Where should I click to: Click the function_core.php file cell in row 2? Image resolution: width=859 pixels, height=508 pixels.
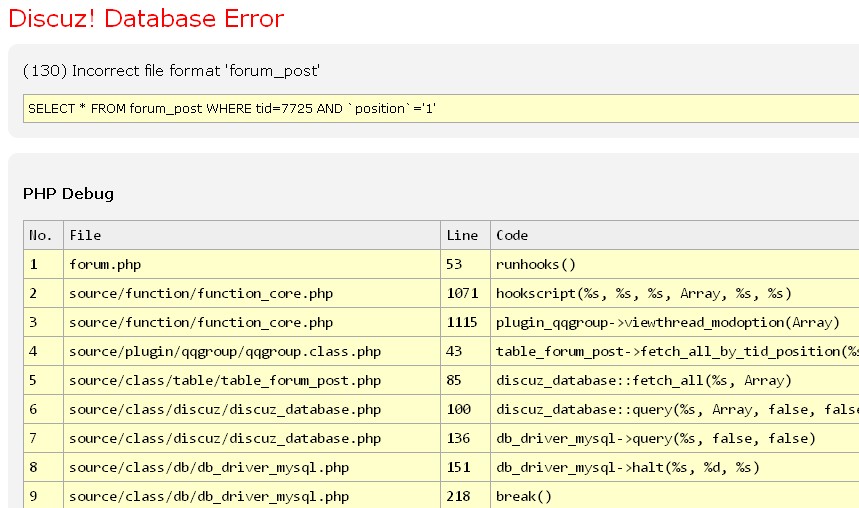pos(252,293)
